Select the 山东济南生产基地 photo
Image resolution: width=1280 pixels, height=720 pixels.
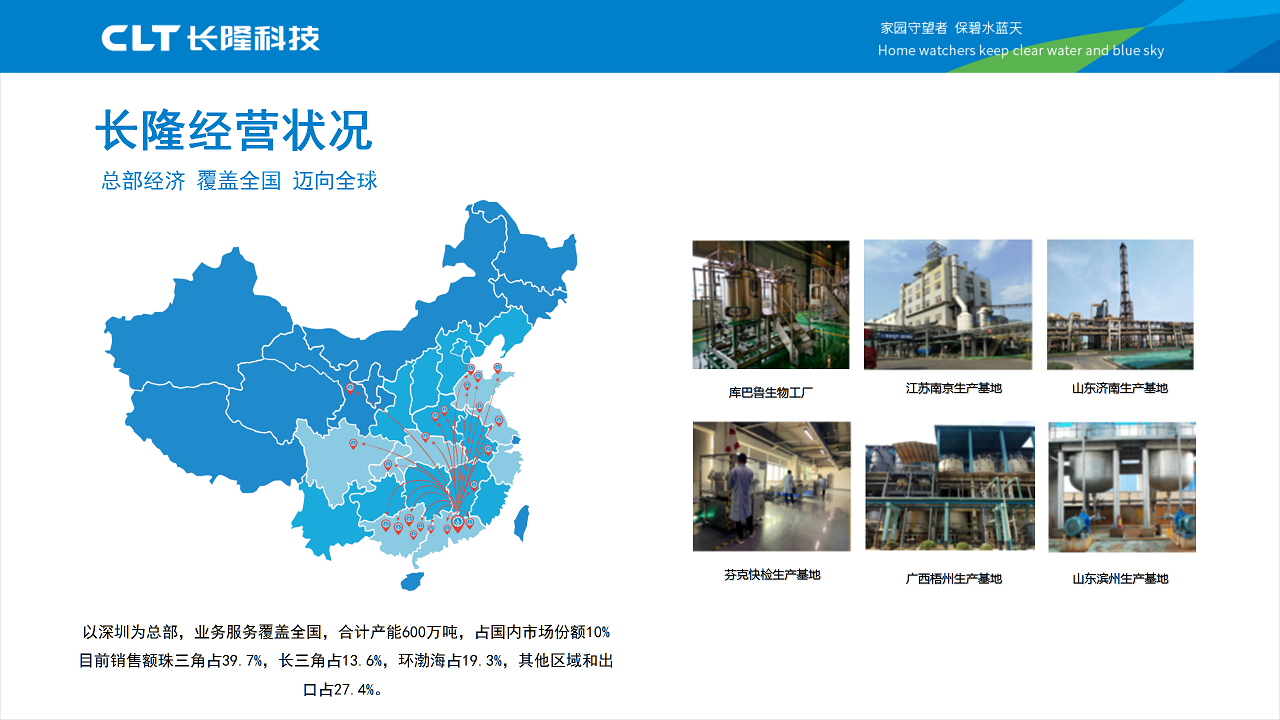pos(1120,304)
